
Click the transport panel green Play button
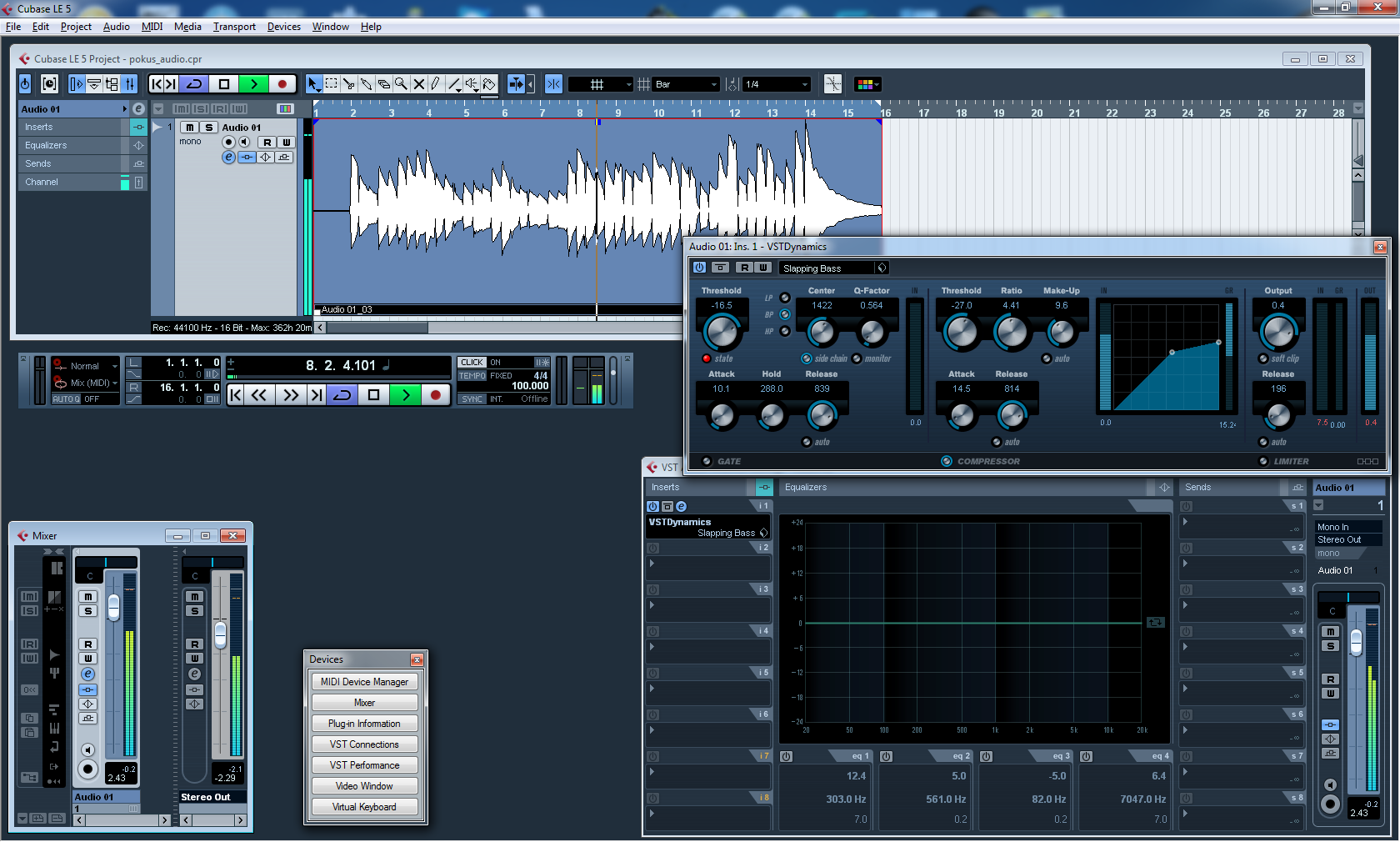[405, 395]
